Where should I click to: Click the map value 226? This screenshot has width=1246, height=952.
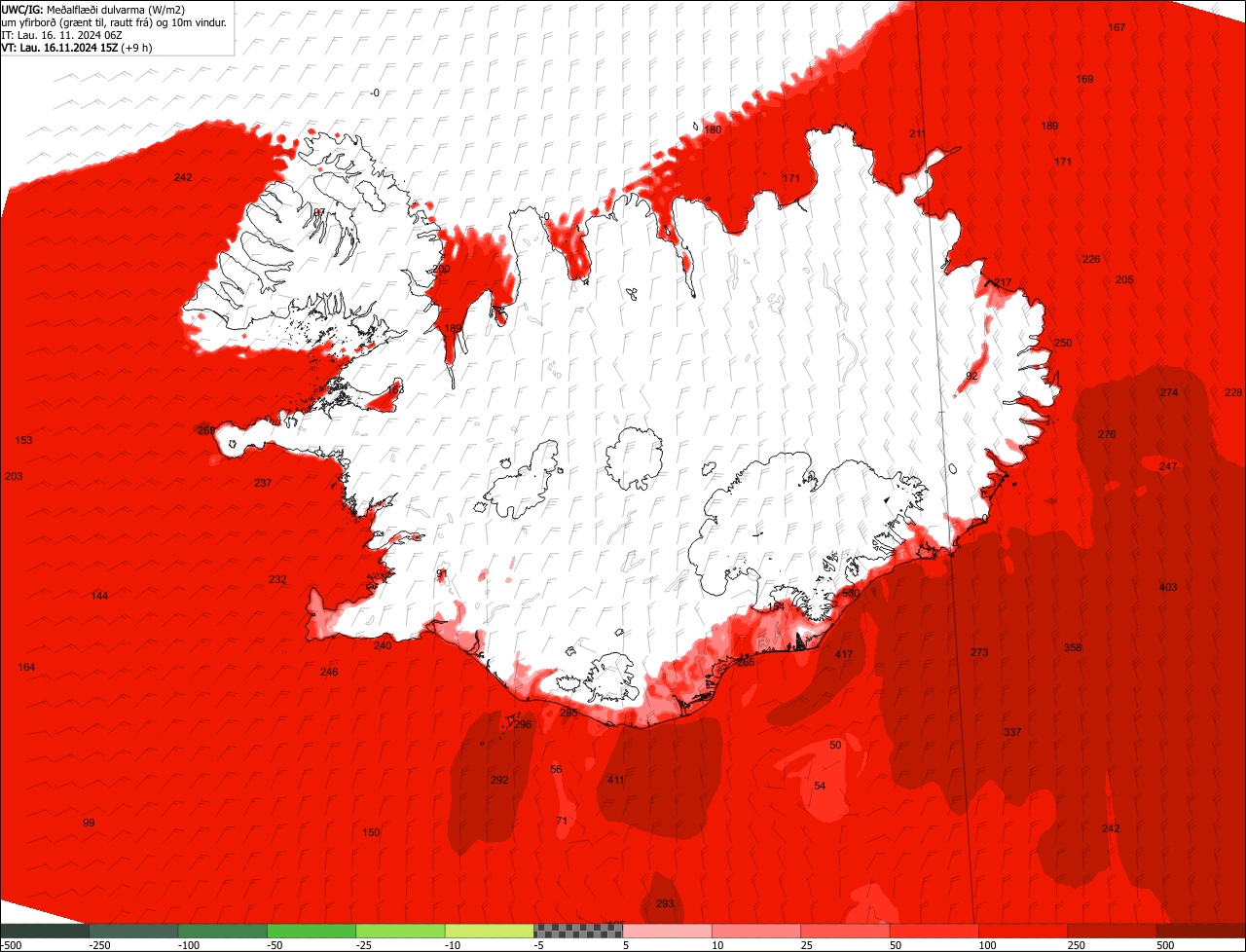click(x=1091, y=259)
